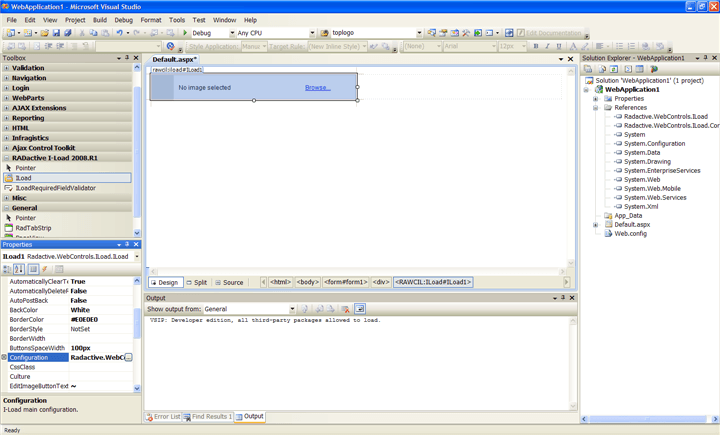The width and height of the screenshot is (720, 435).
Task: Select Web.config in Solution Explorer
Action: (x=630, y=233)
